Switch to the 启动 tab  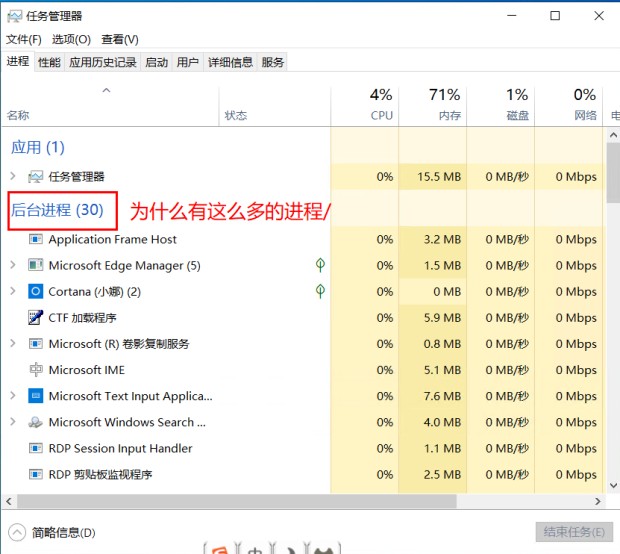coord(157,62)
